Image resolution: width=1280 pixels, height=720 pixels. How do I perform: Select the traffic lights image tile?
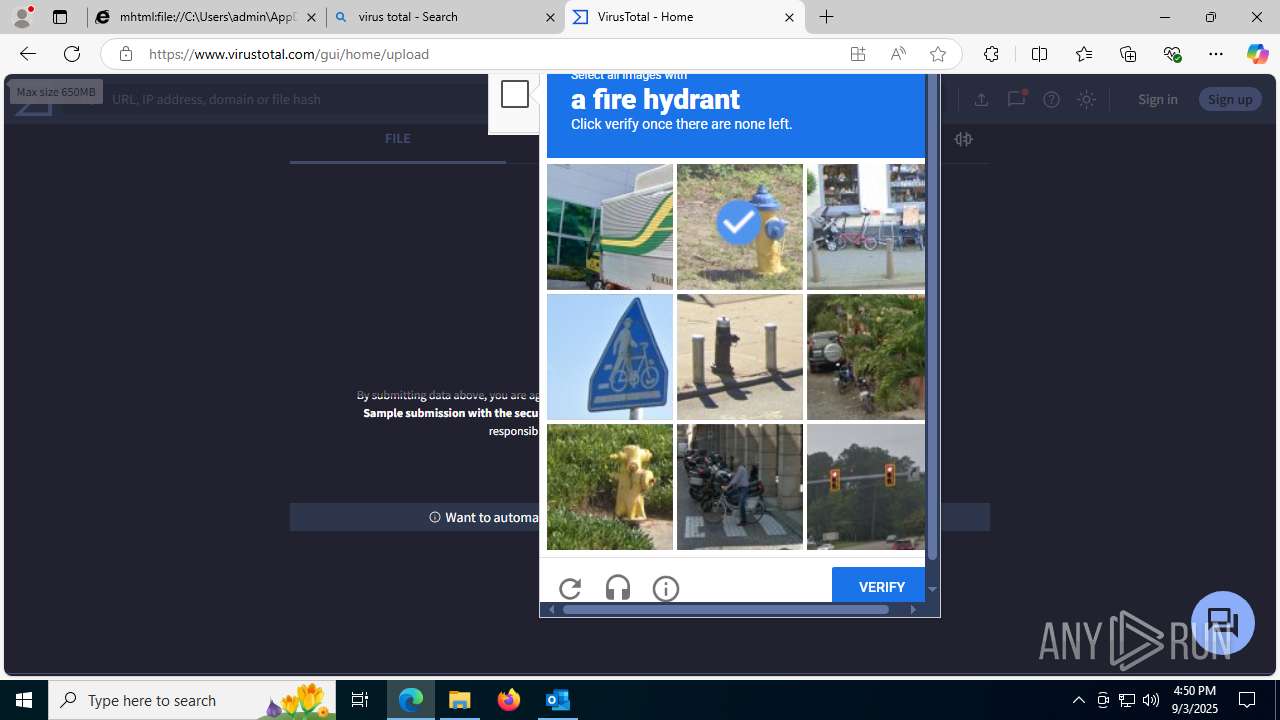tap(866, 487)
